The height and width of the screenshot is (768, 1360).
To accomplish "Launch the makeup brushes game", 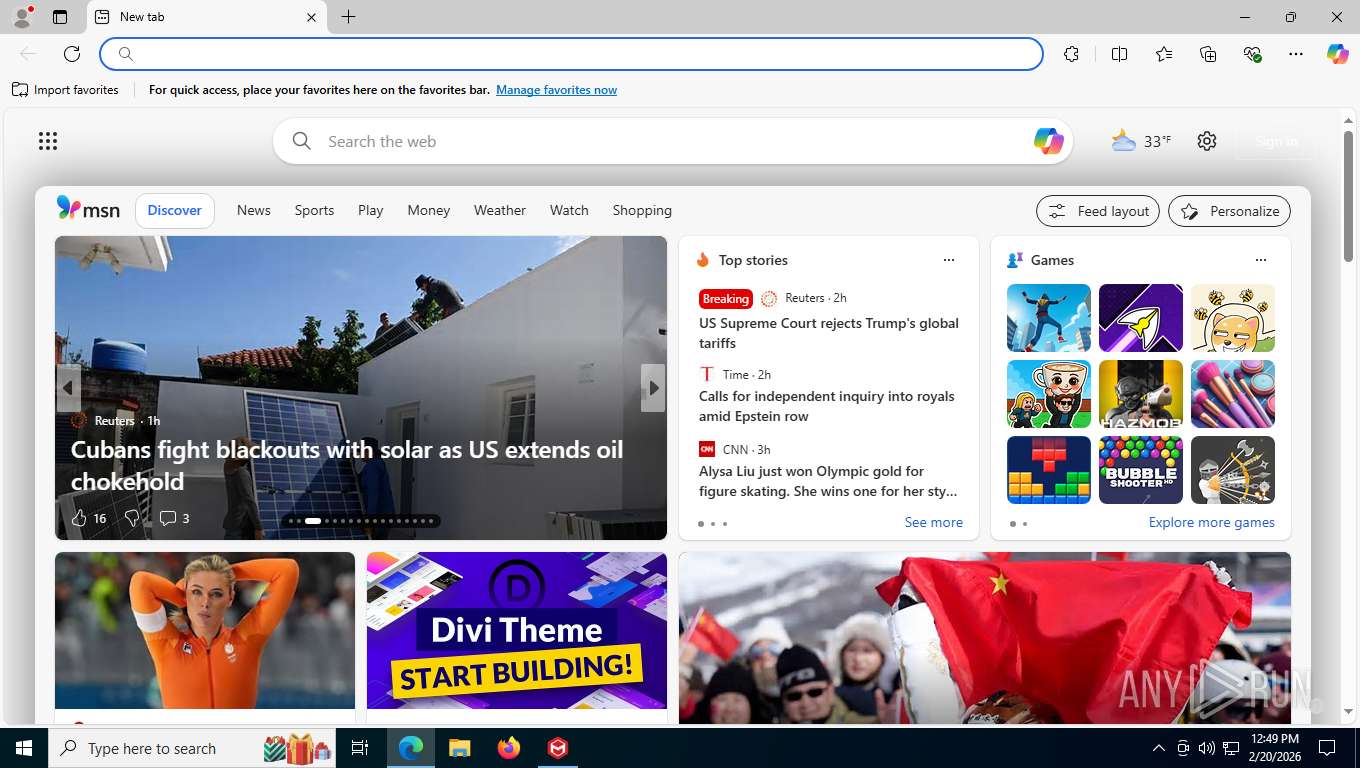I will [x=1233, y=394].
